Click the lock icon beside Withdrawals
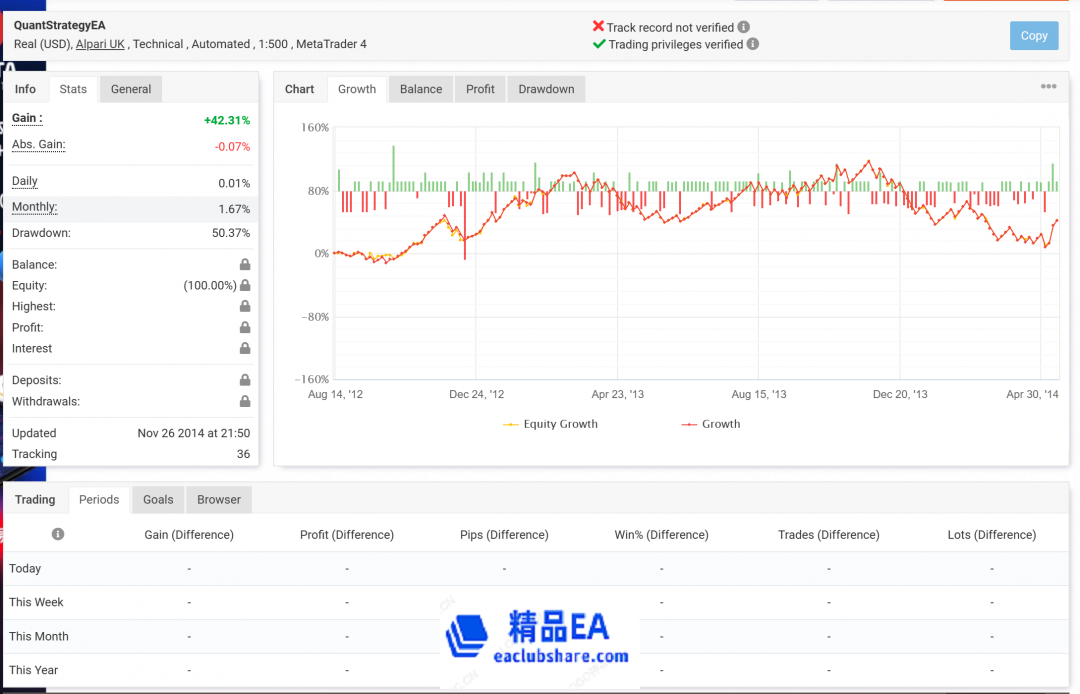 [244, 402]
